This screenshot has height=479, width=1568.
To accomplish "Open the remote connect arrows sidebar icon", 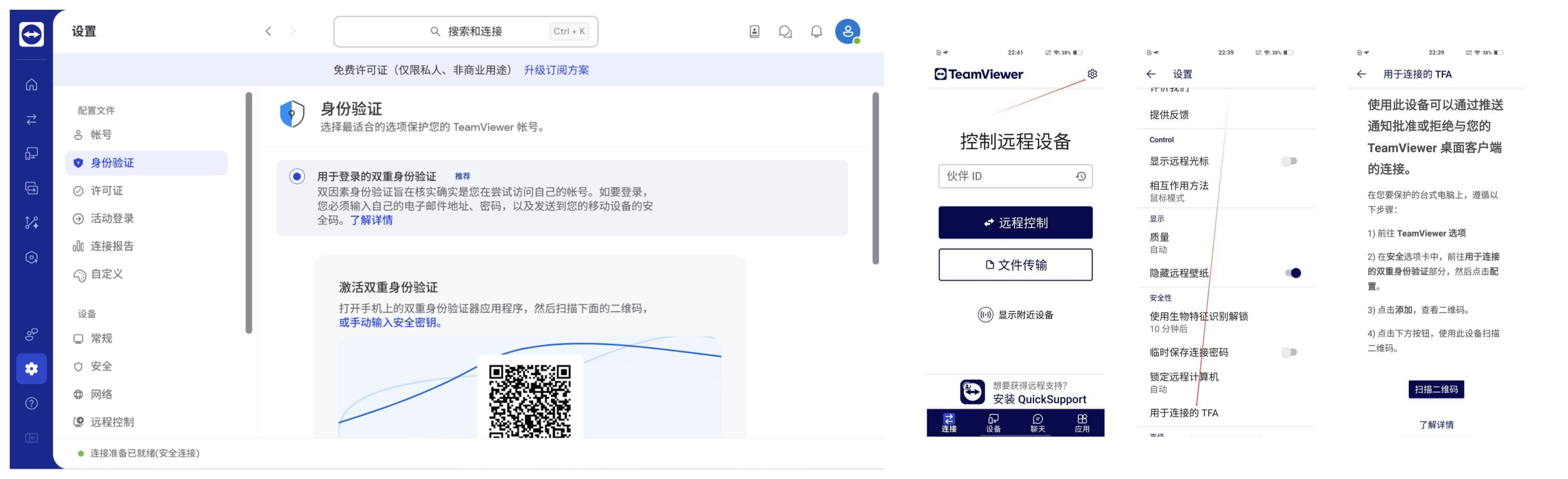I will click(32, 119).
